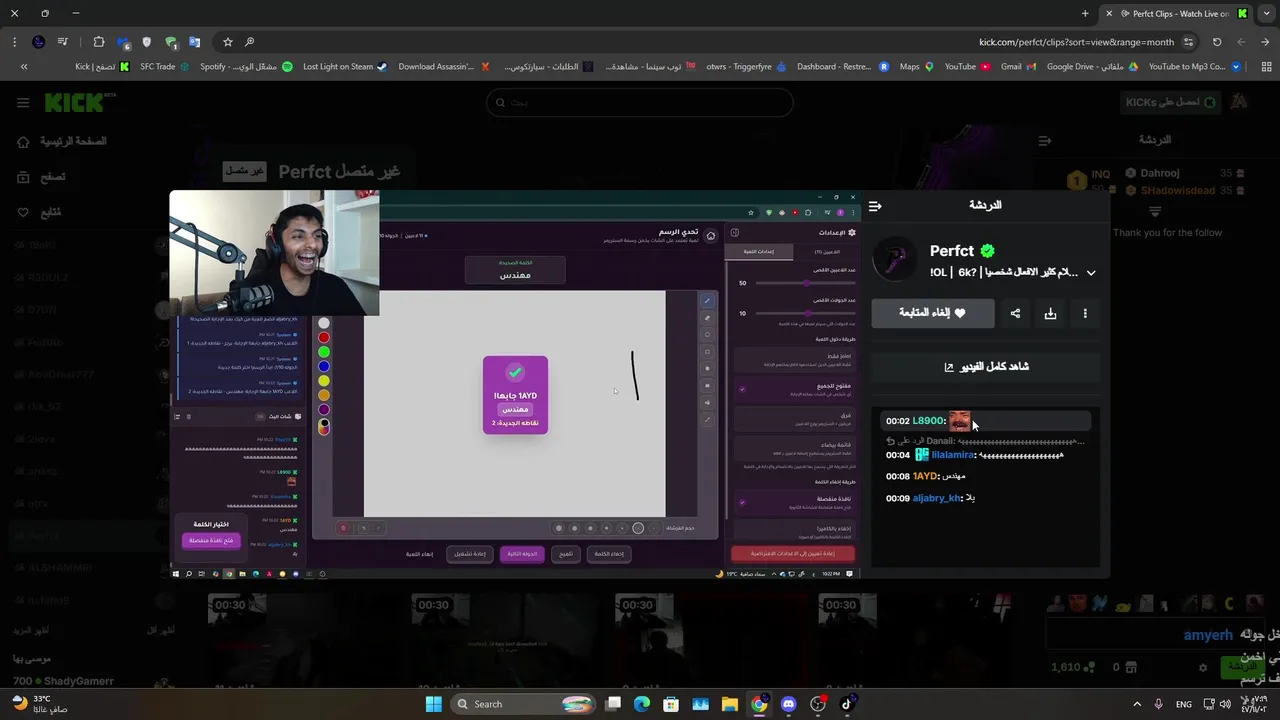Open TikTok from the taskbar
Viewport: 1280px width, 720px height.
[847, 704]
